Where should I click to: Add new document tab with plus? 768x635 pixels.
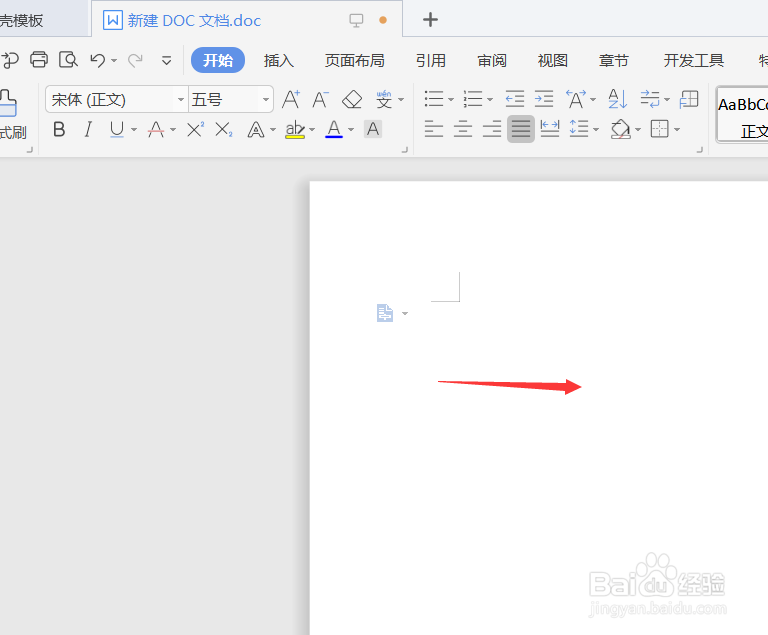[x=430, y=20]
